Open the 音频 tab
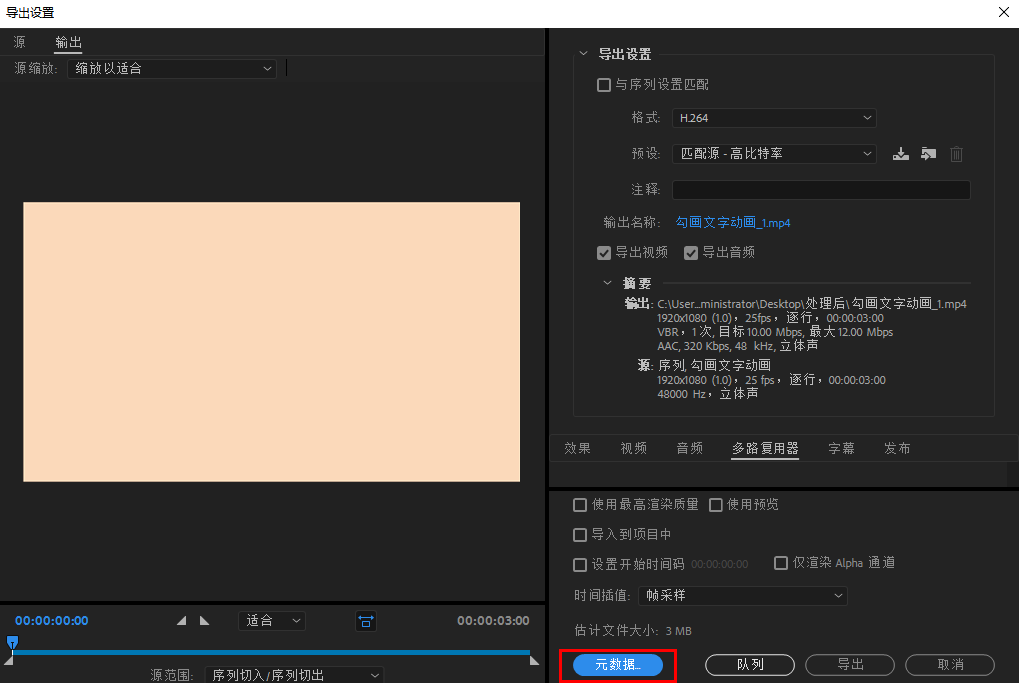The width and height of the screenshot is (1019, 683). 690,448
